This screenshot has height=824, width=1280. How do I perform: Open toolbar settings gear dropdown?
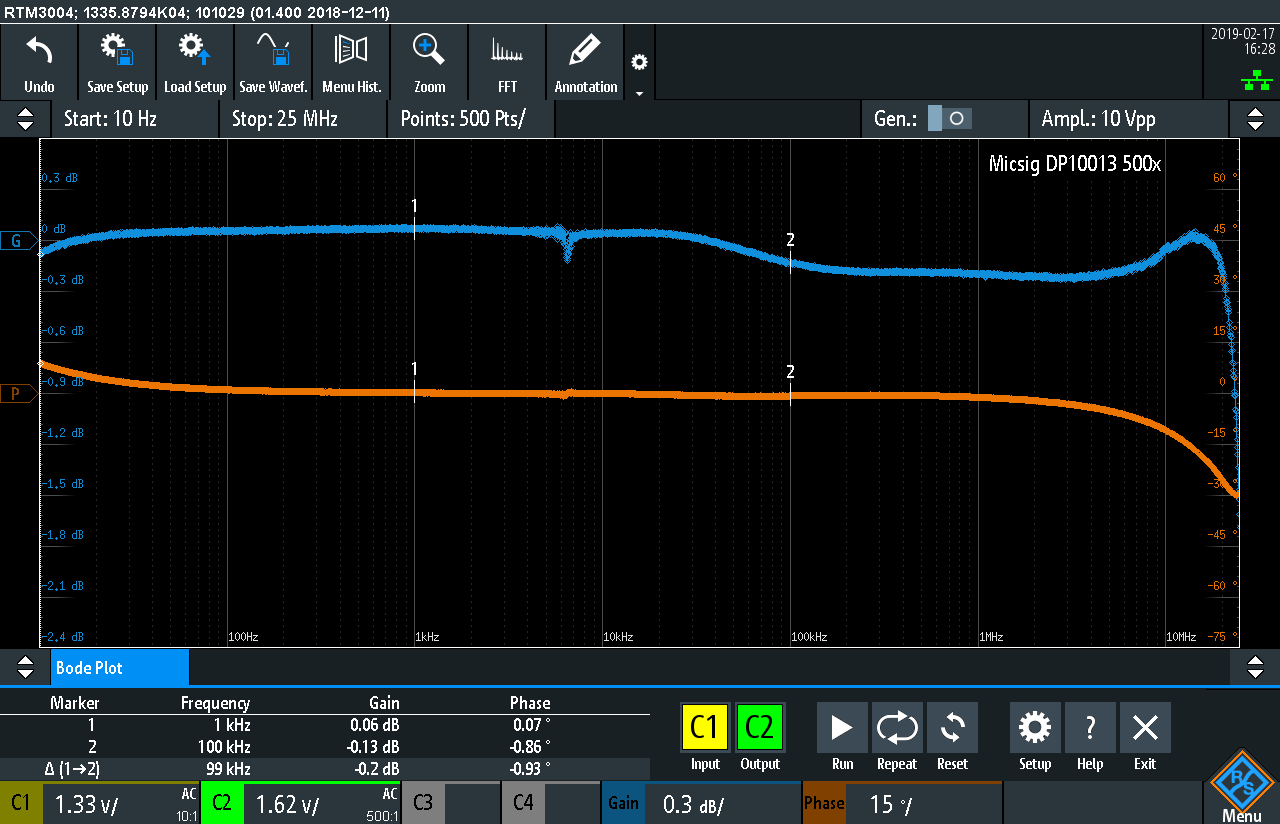(x=639, y=72)
